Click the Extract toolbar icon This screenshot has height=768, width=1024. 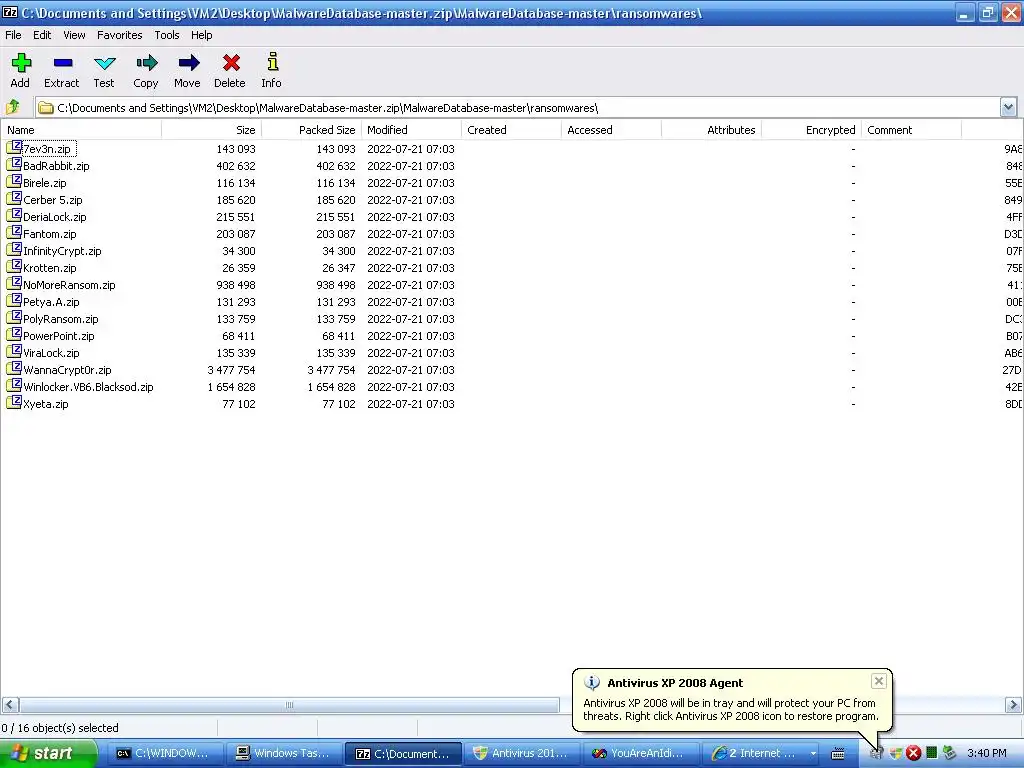[63, 63]
